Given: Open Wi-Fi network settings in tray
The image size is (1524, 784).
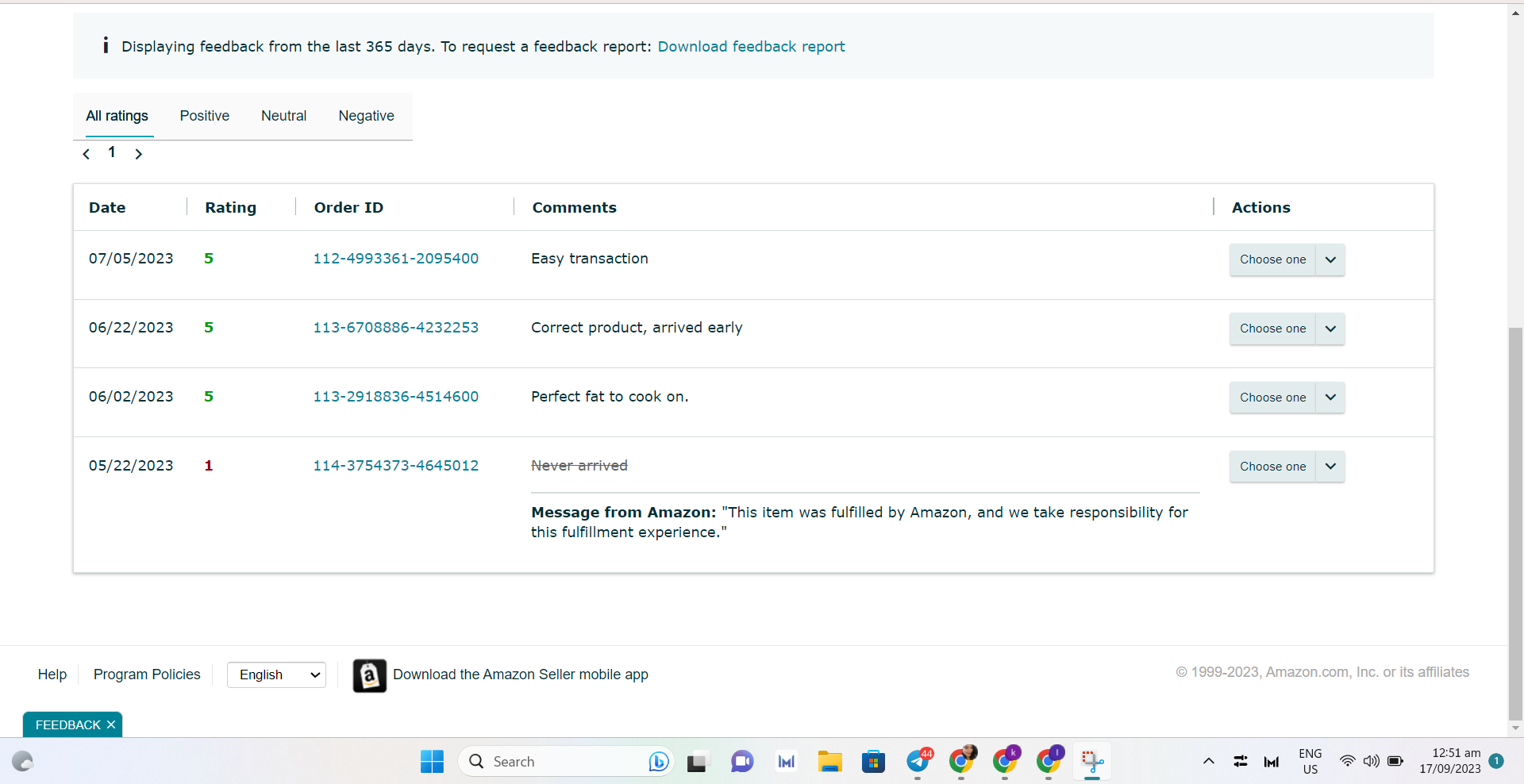Looking at the screenshot, I should [x=1347, y=761].
